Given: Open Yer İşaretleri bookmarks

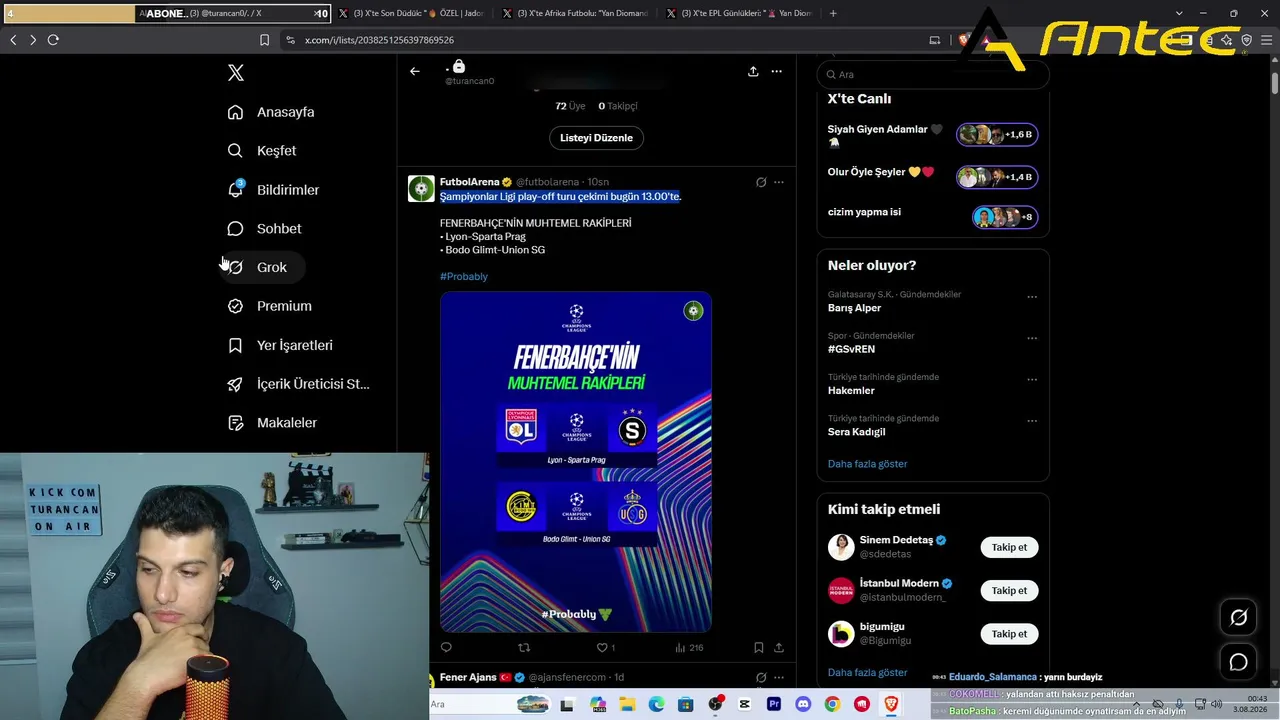Looking at the screenshot, I should [x=280, y=345].
